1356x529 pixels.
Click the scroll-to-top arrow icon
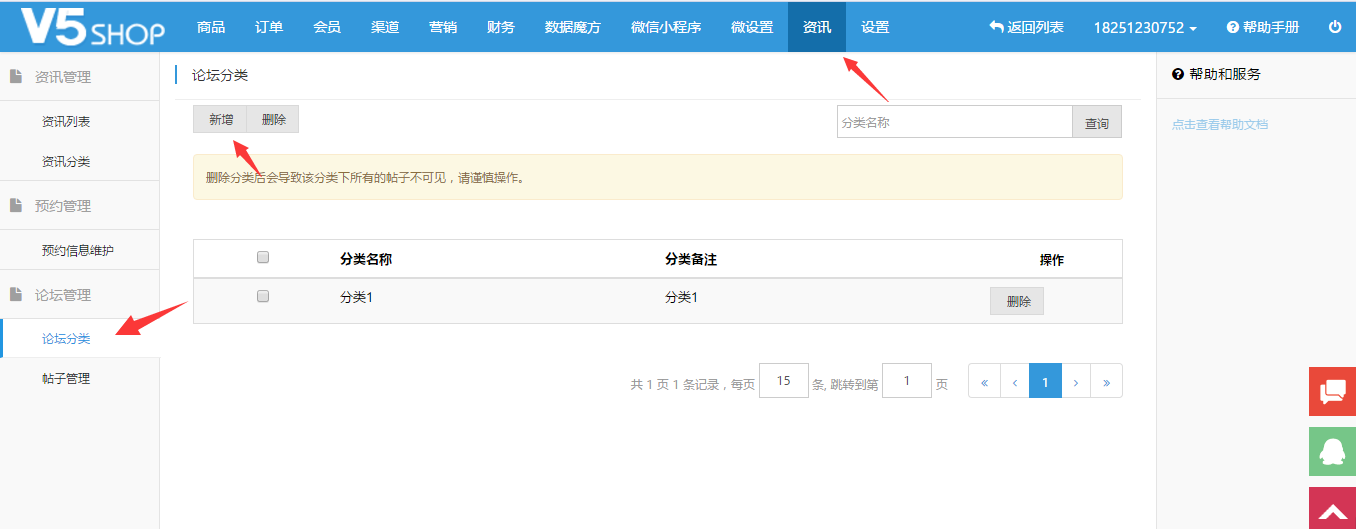1332,510
